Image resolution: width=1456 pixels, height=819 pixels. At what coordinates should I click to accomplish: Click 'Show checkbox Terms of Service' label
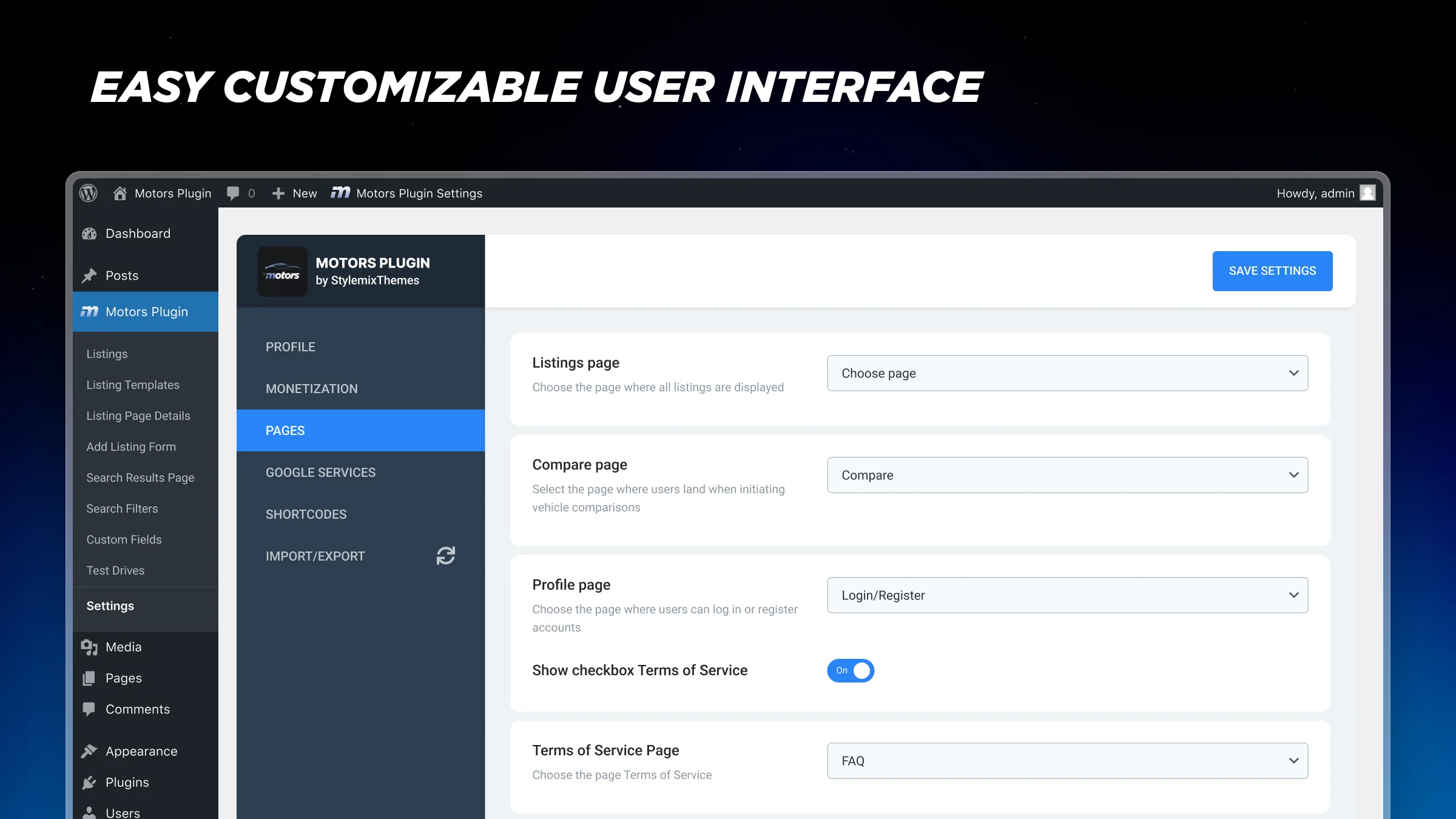(x=639, y=670)
